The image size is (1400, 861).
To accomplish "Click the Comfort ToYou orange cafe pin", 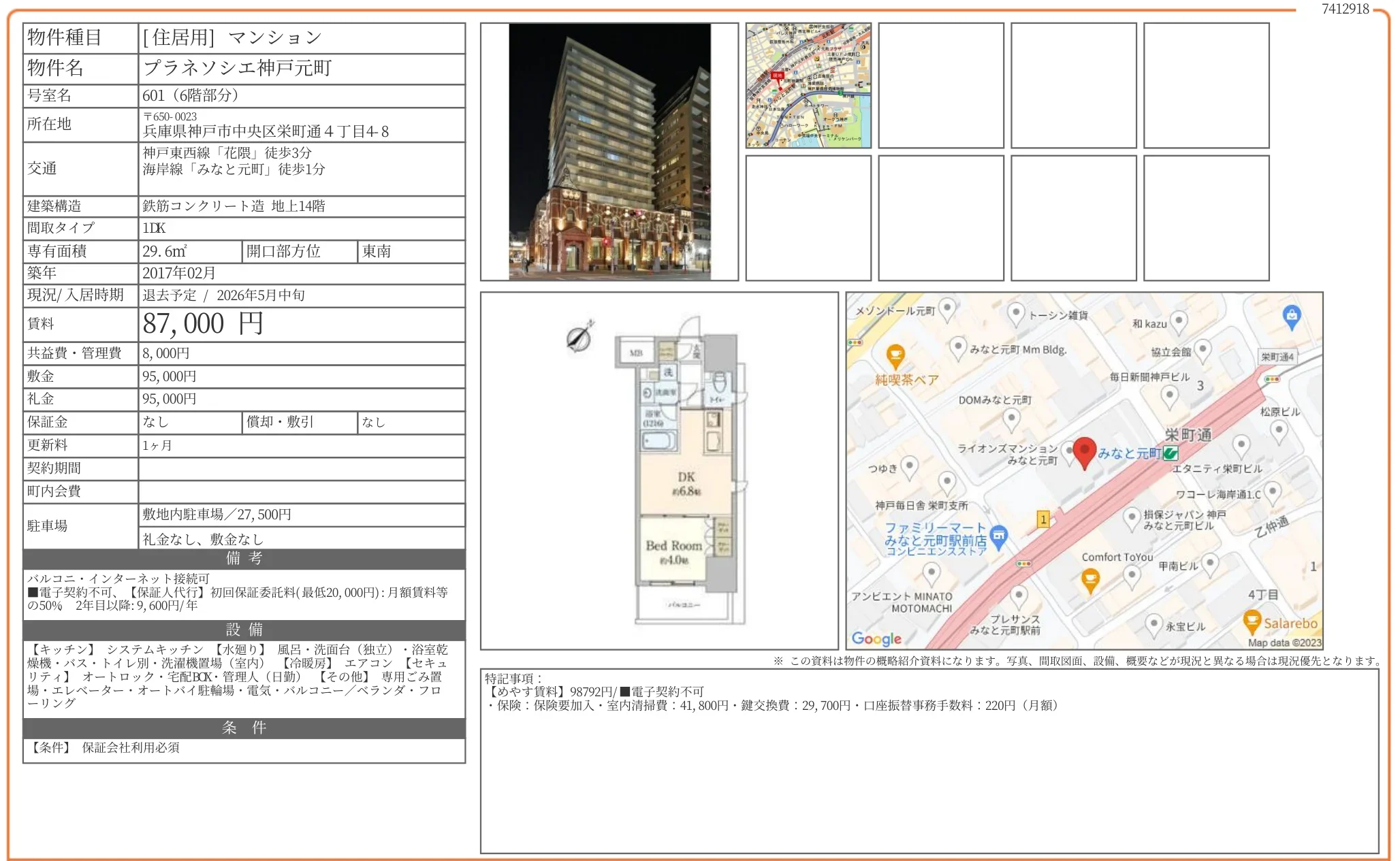I will pyautogui.click(x=1090, y=580).
